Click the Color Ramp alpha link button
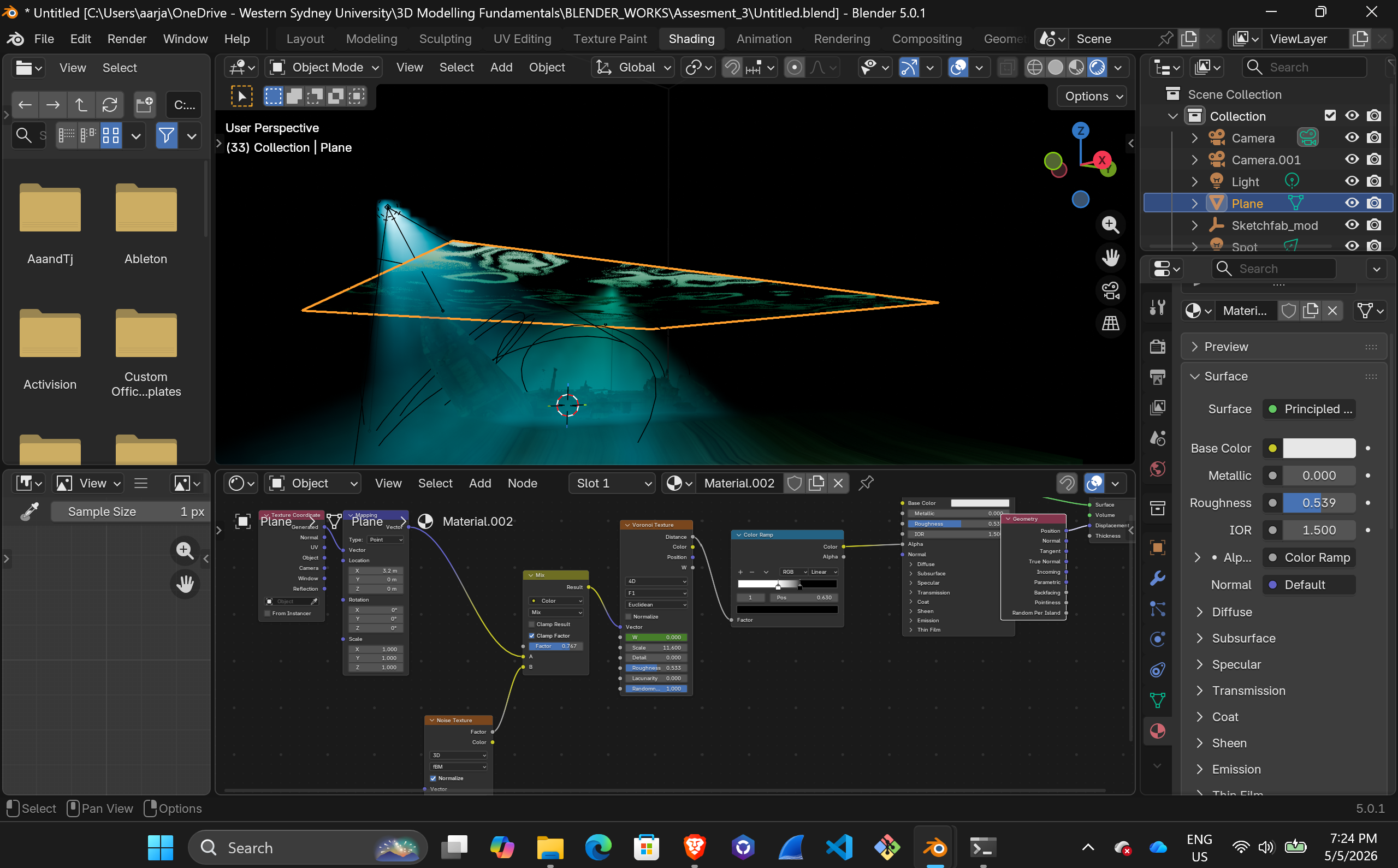The width and height of the screenshot is (1398, 868). point(1309,557)
